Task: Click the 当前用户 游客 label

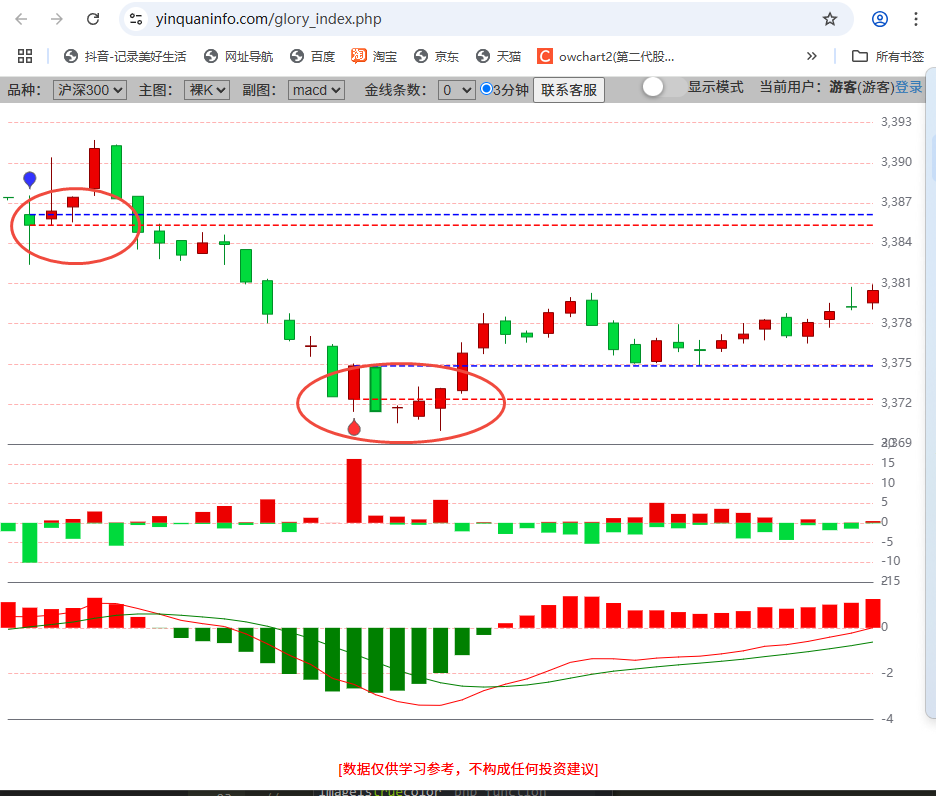Action: click(x=827, y=87)
